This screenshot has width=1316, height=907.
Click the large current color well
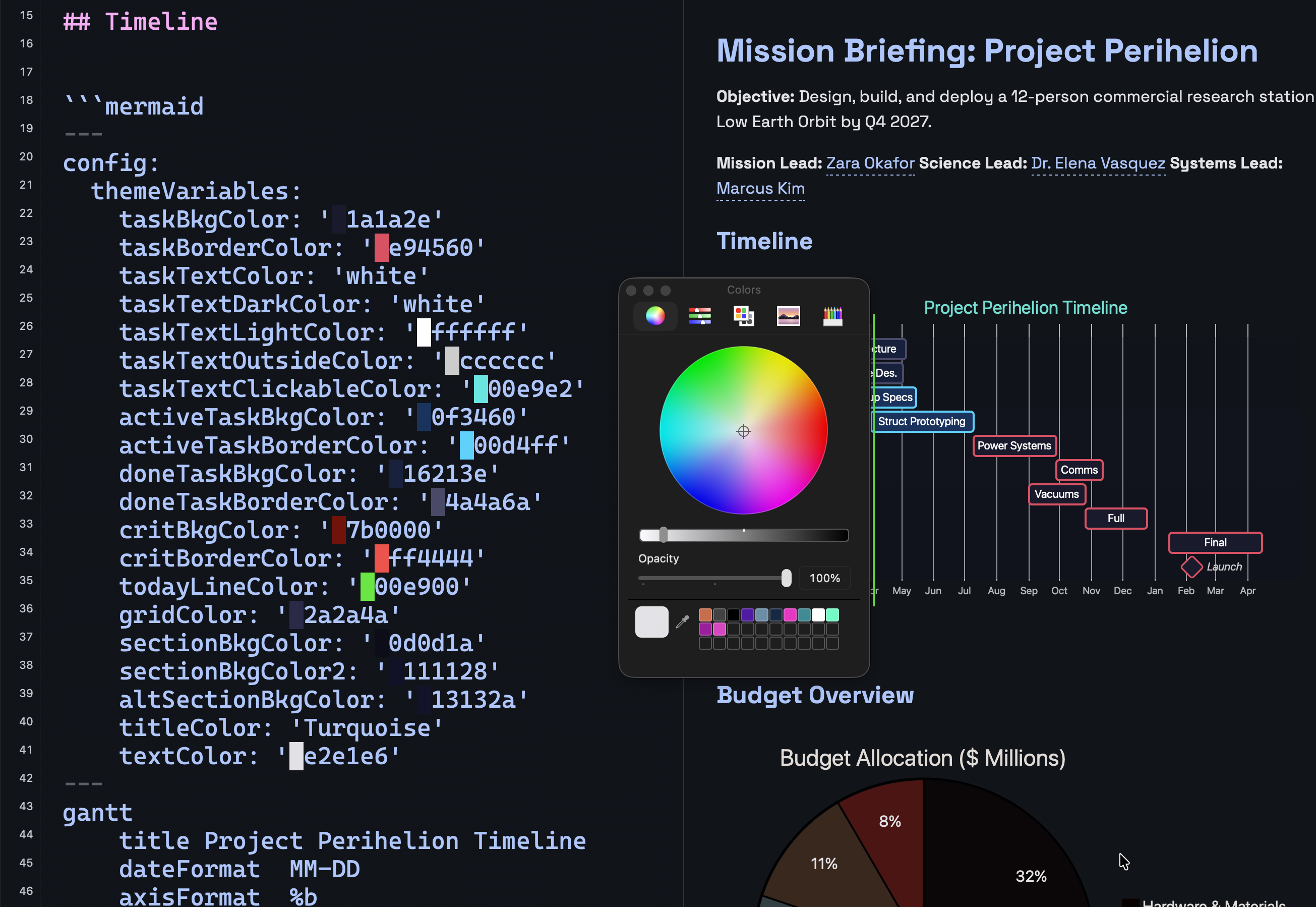[x=651, y=621]
